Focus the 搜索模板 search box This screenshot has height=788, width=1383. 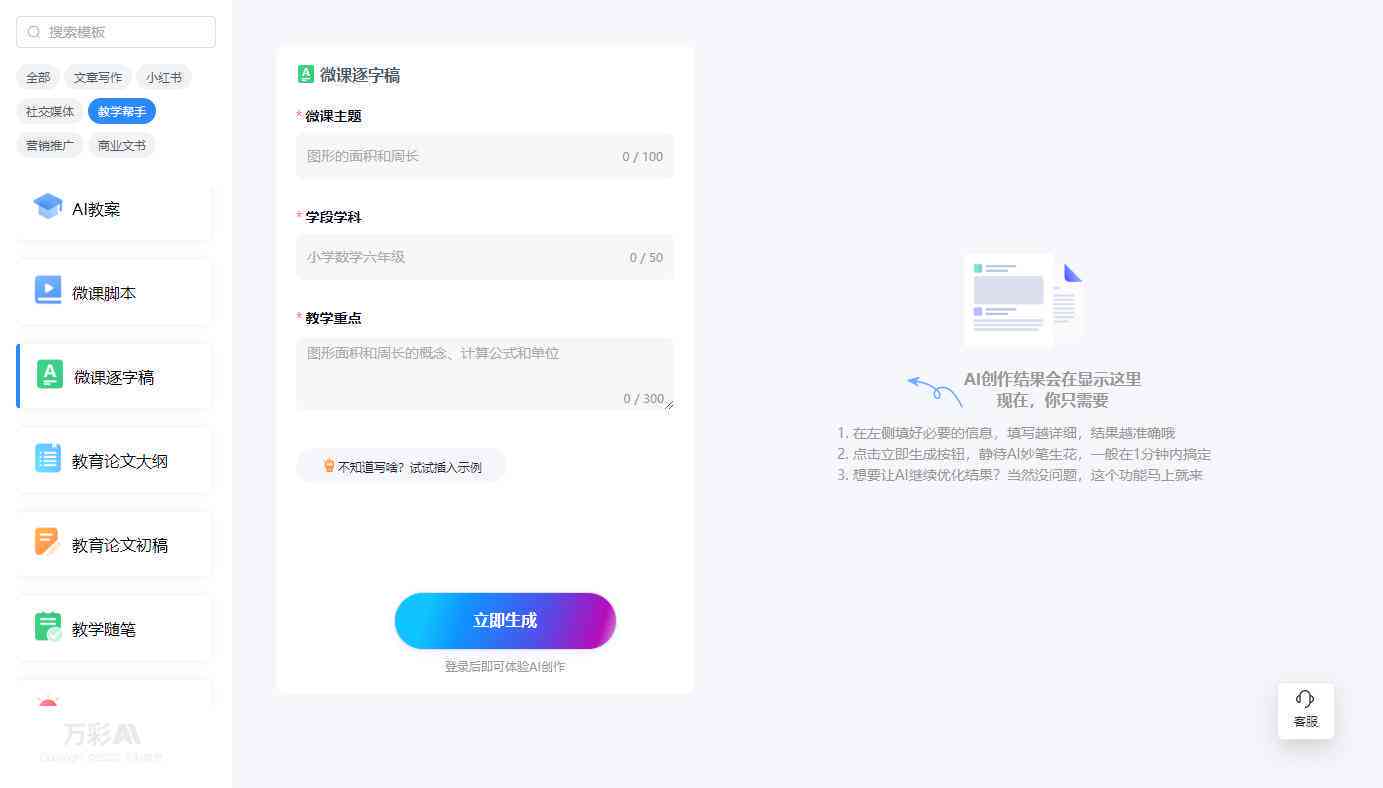click(x=116, y=32)
